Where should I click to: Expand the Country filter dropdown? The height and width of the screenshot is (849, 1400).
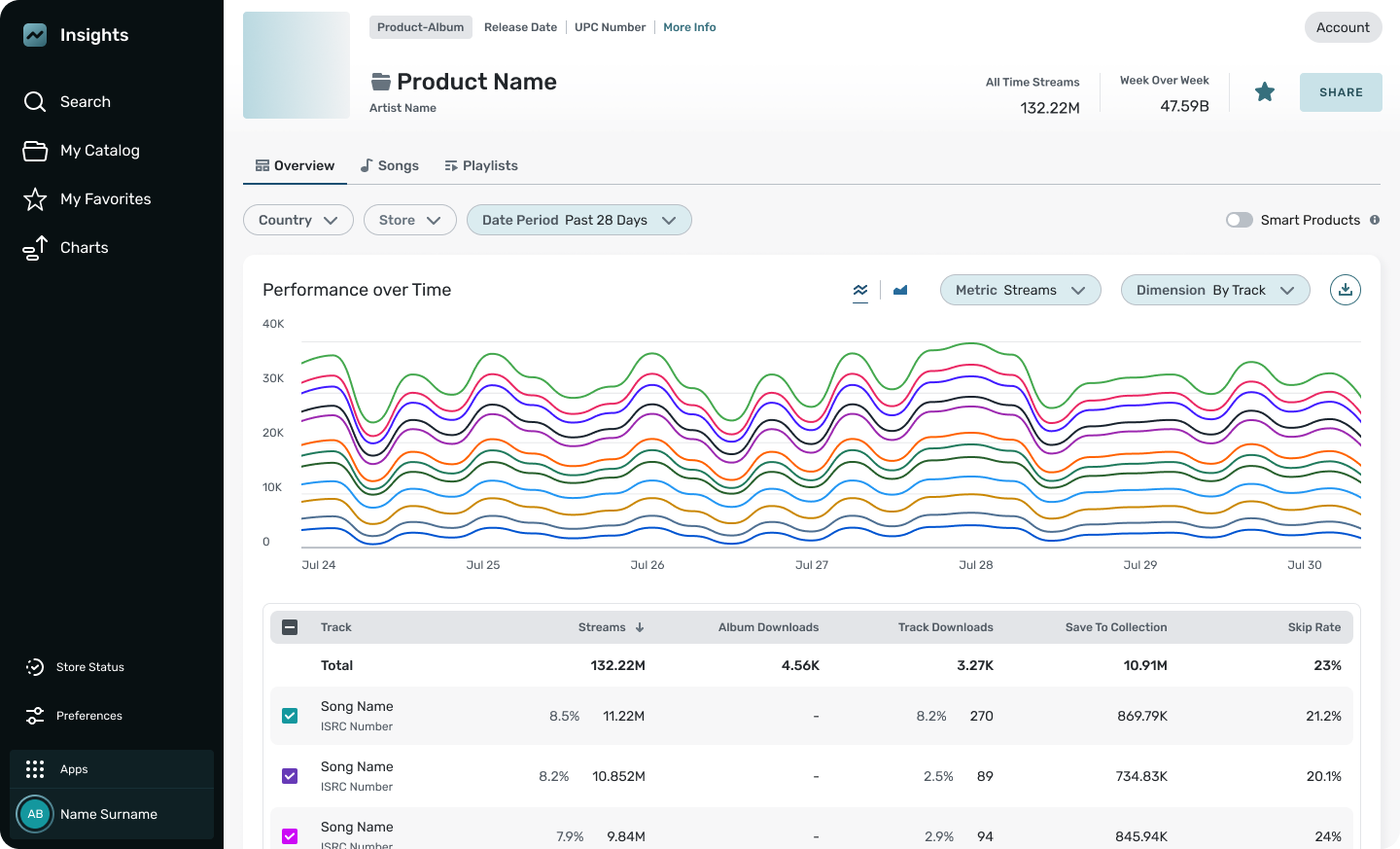click(298, 220)
